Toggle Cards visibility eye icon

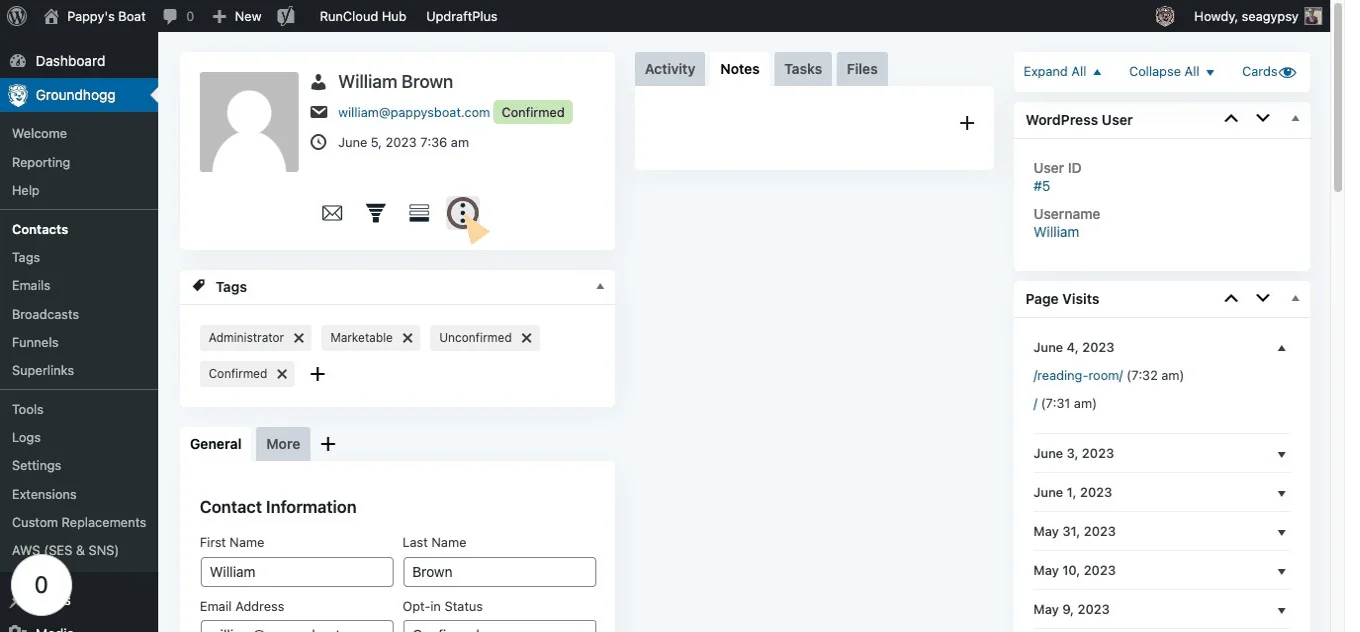pos(1288,72)
